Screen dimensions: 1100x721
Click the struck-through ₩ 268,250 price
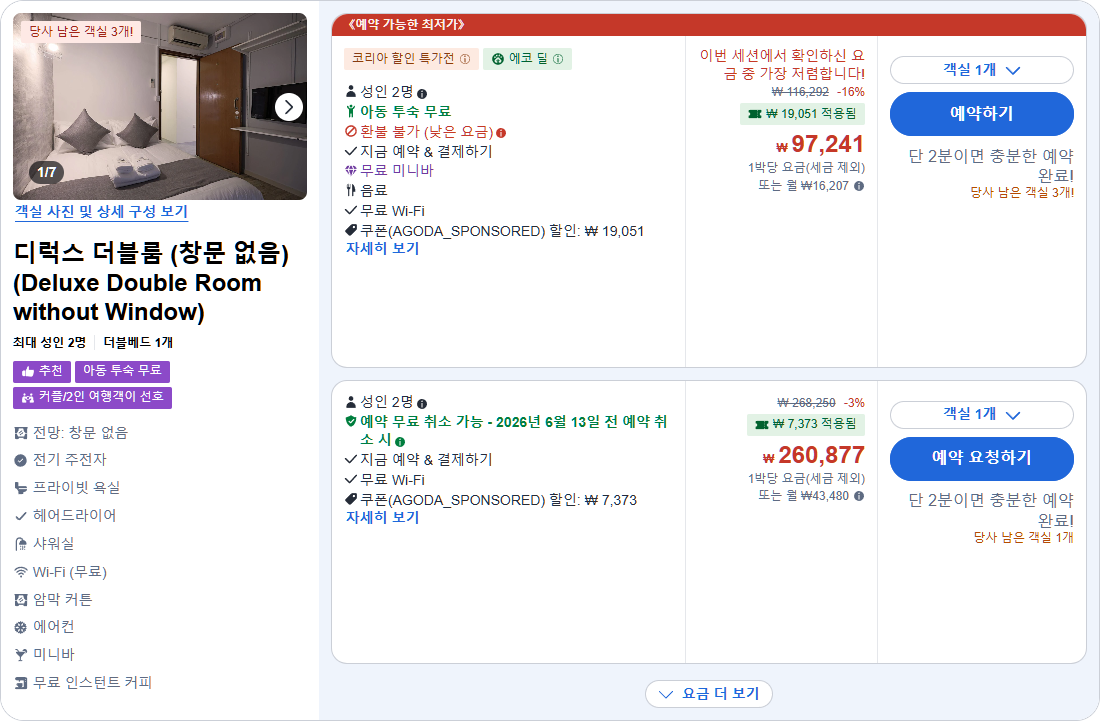point(806,403)
